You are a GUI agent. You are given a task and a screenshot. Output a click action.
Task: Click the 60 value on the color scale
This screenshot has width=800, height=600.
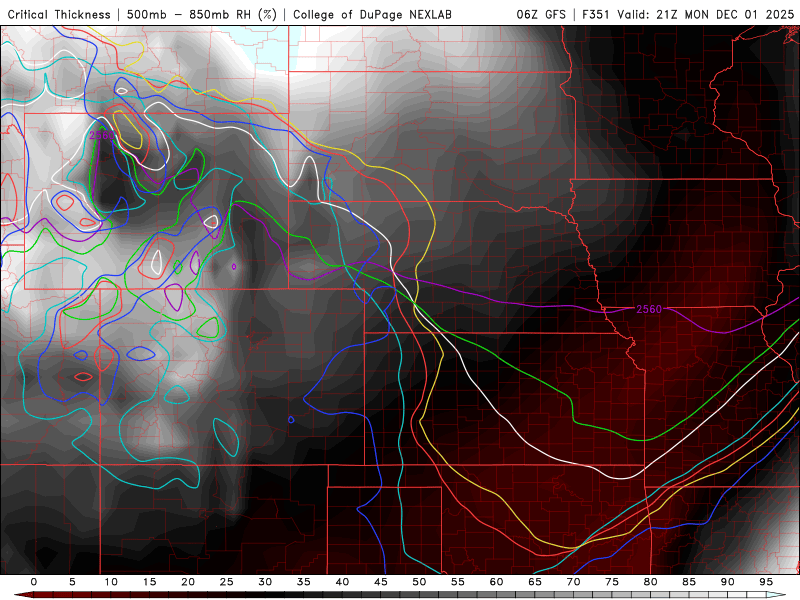click(496, 582)
